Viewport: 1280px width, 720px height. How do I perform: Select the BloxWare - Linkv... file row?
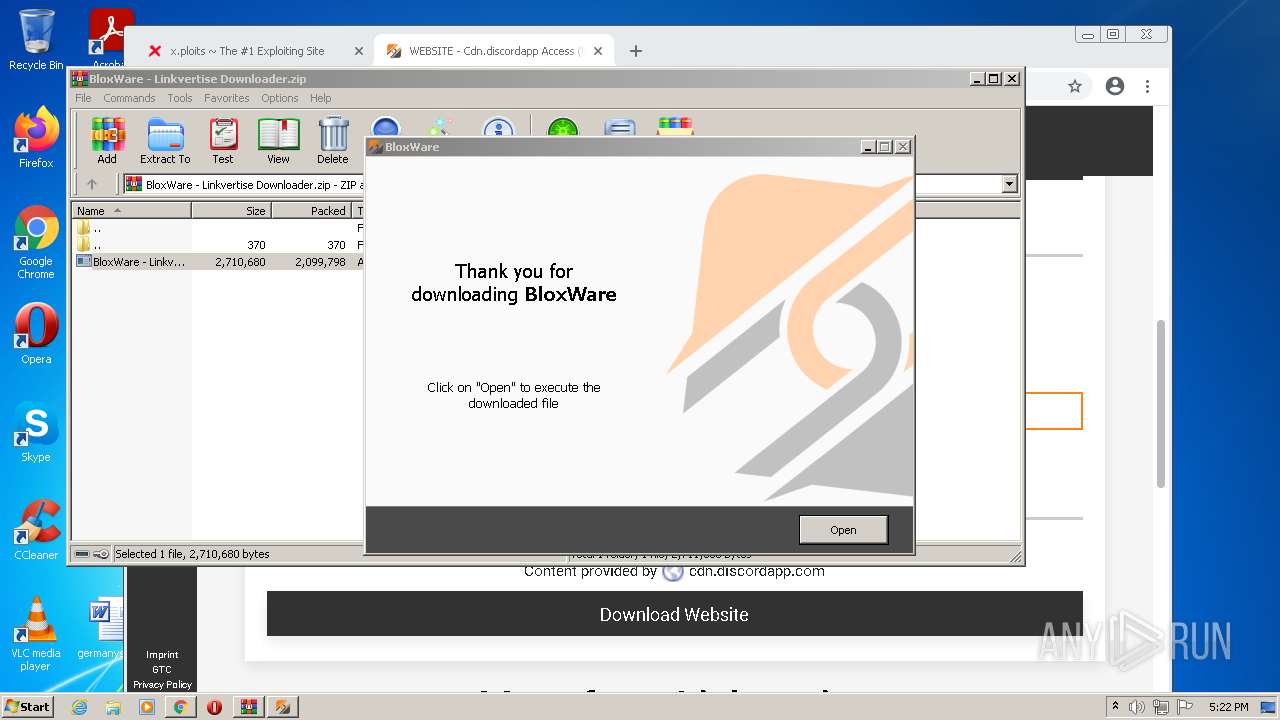click(218, 262)
